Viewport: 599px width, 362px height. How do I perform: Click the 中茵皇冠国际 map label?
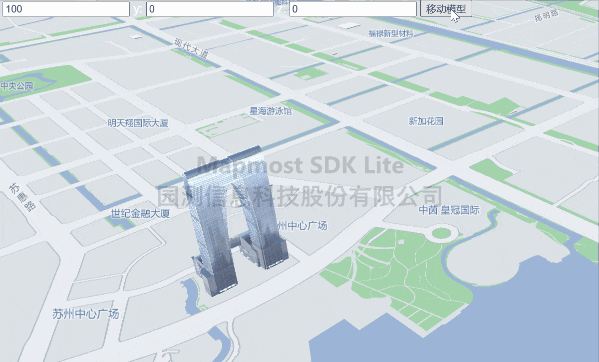449,210
